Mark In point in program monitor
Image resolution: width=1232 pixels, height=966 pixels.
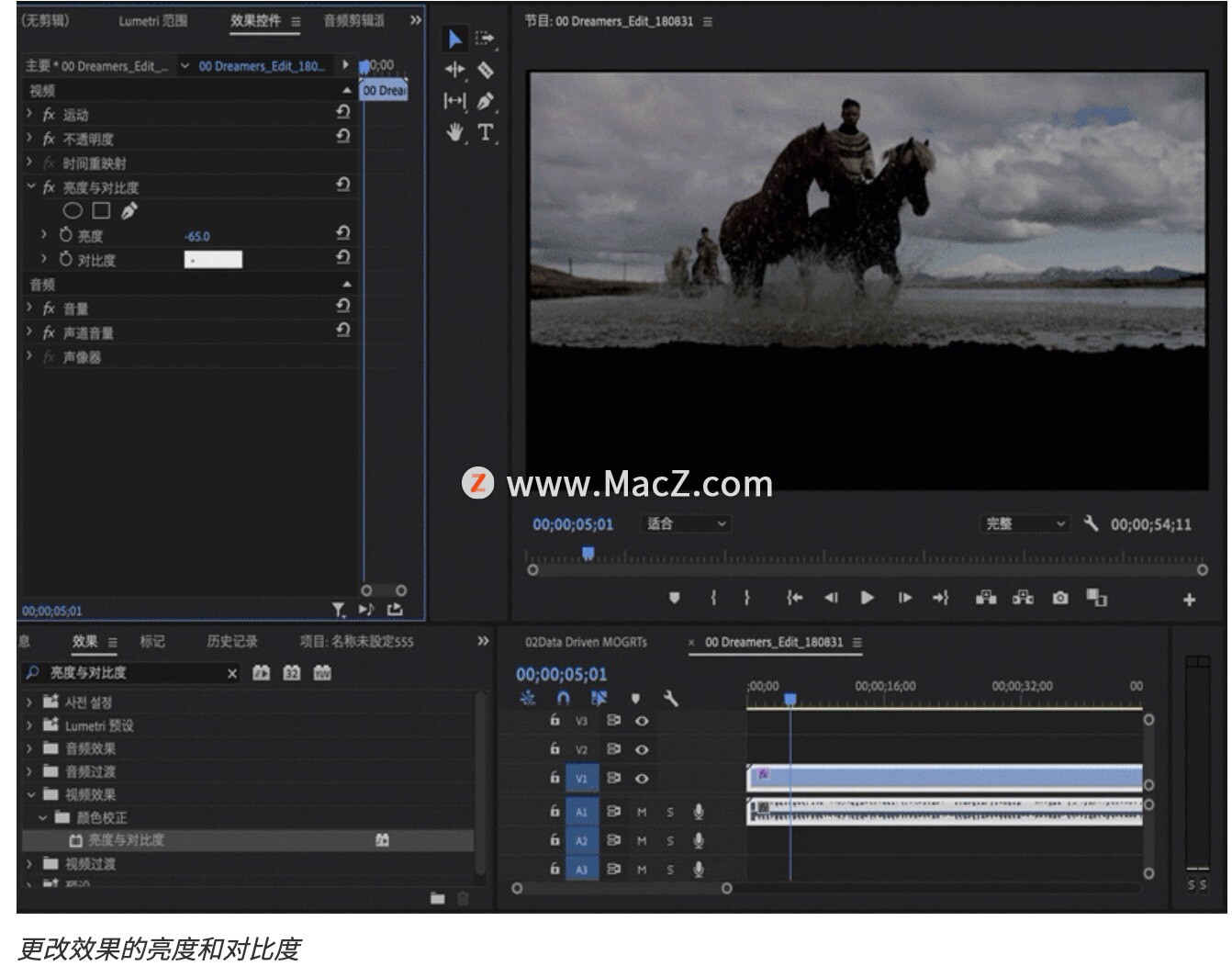[x=713, y=598]
